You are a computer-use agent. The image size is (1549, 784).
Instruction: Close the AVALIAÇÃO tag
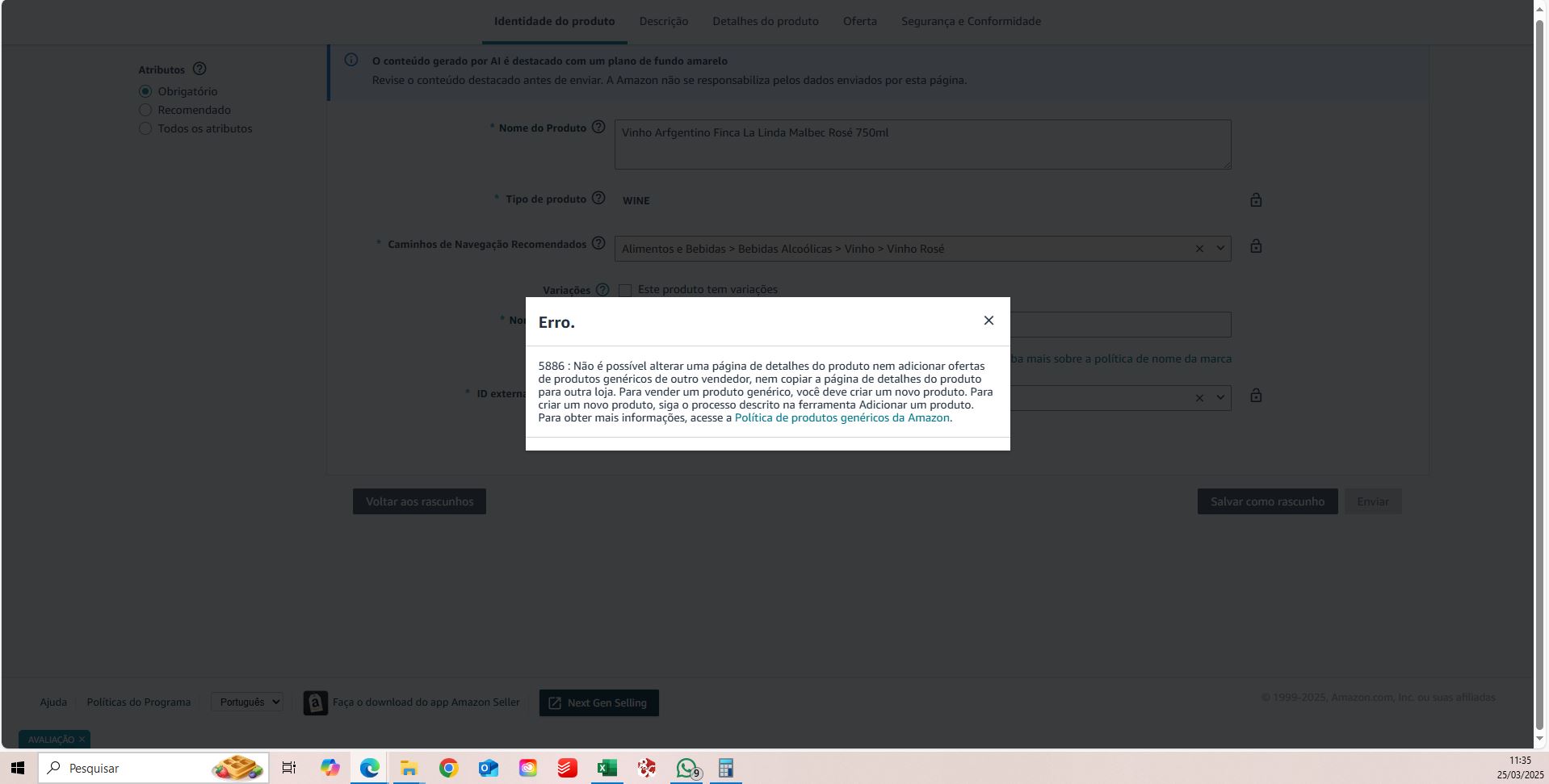tap(82, 739)
